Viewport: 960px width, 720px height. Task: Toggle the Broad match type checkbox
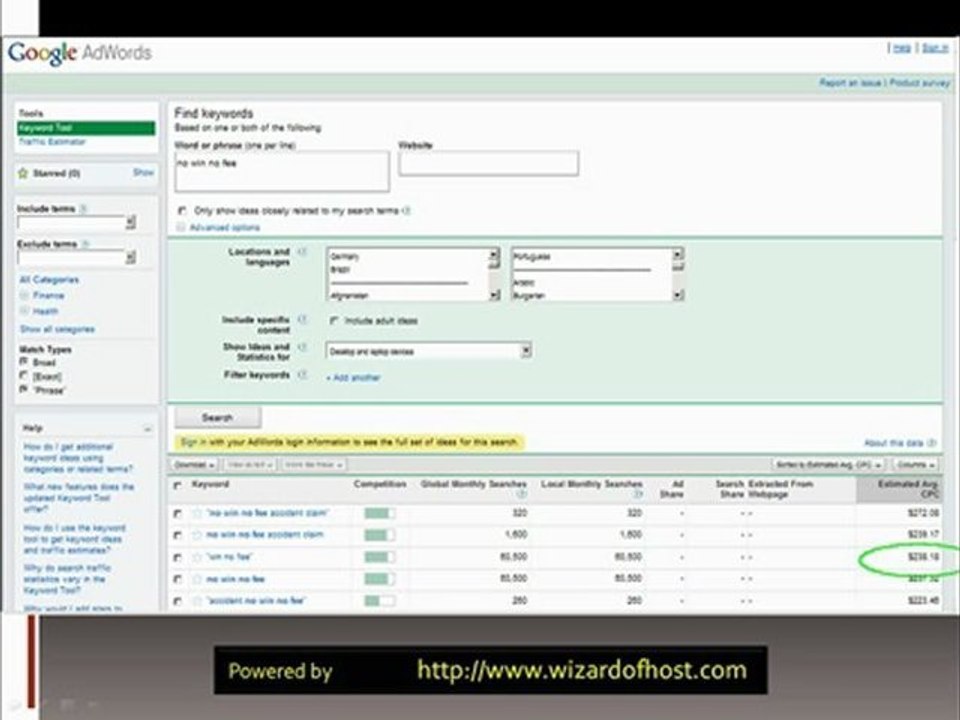click(24, 362)
